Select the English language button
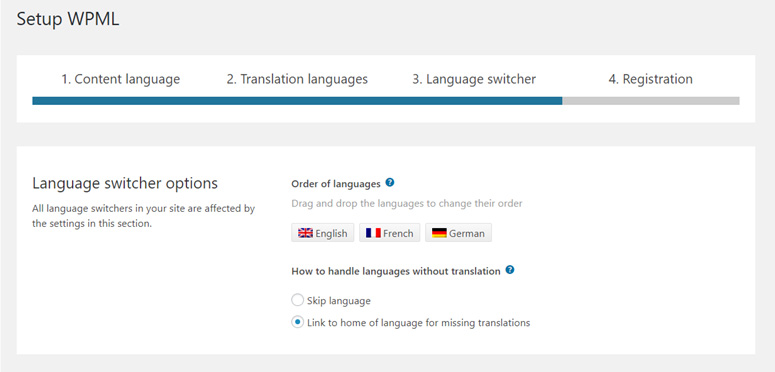 click(323, 233)
